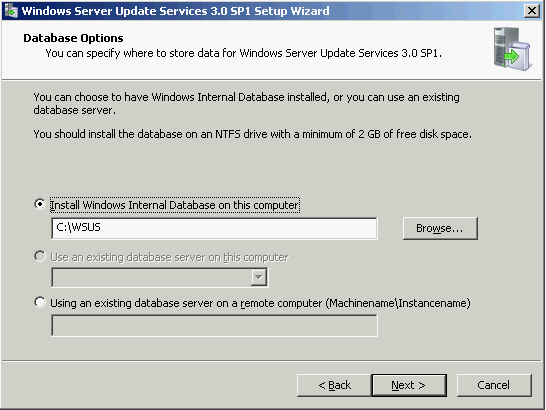Click the 'Use an existing database server' label
The image size is (546, 410).
coord(169,257)
